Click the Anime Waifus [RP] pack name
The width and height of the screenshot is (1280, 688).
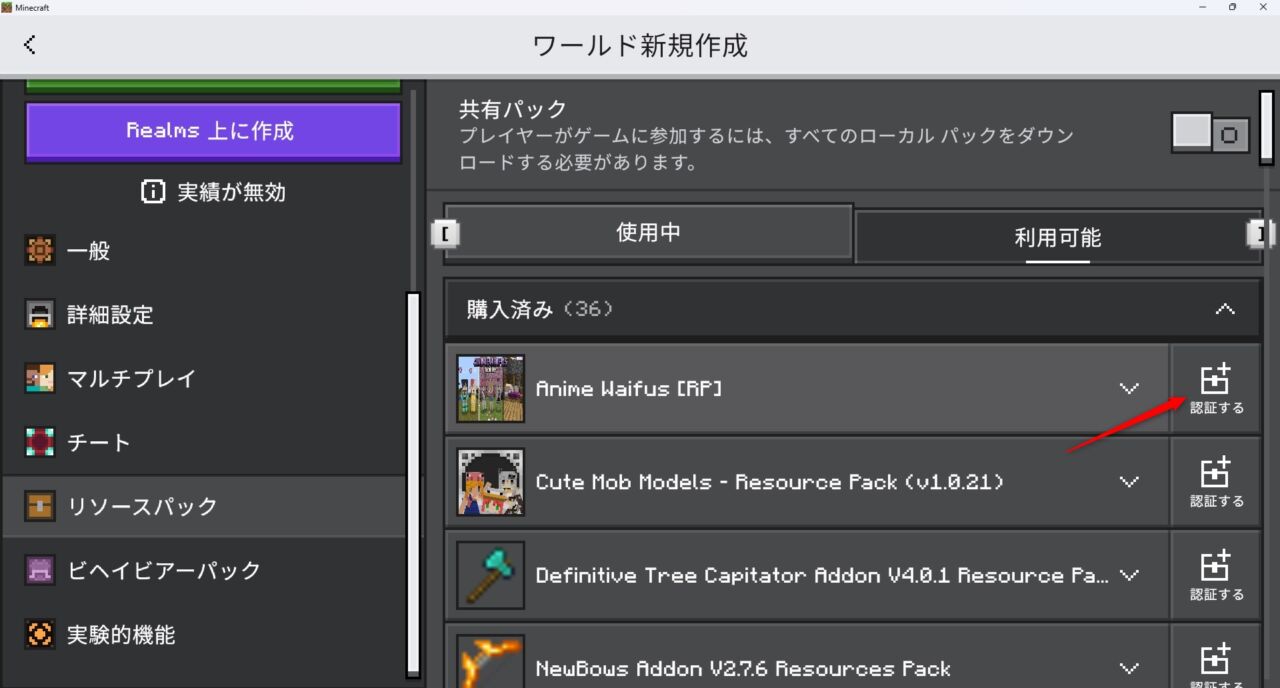[x=629, y=389]
